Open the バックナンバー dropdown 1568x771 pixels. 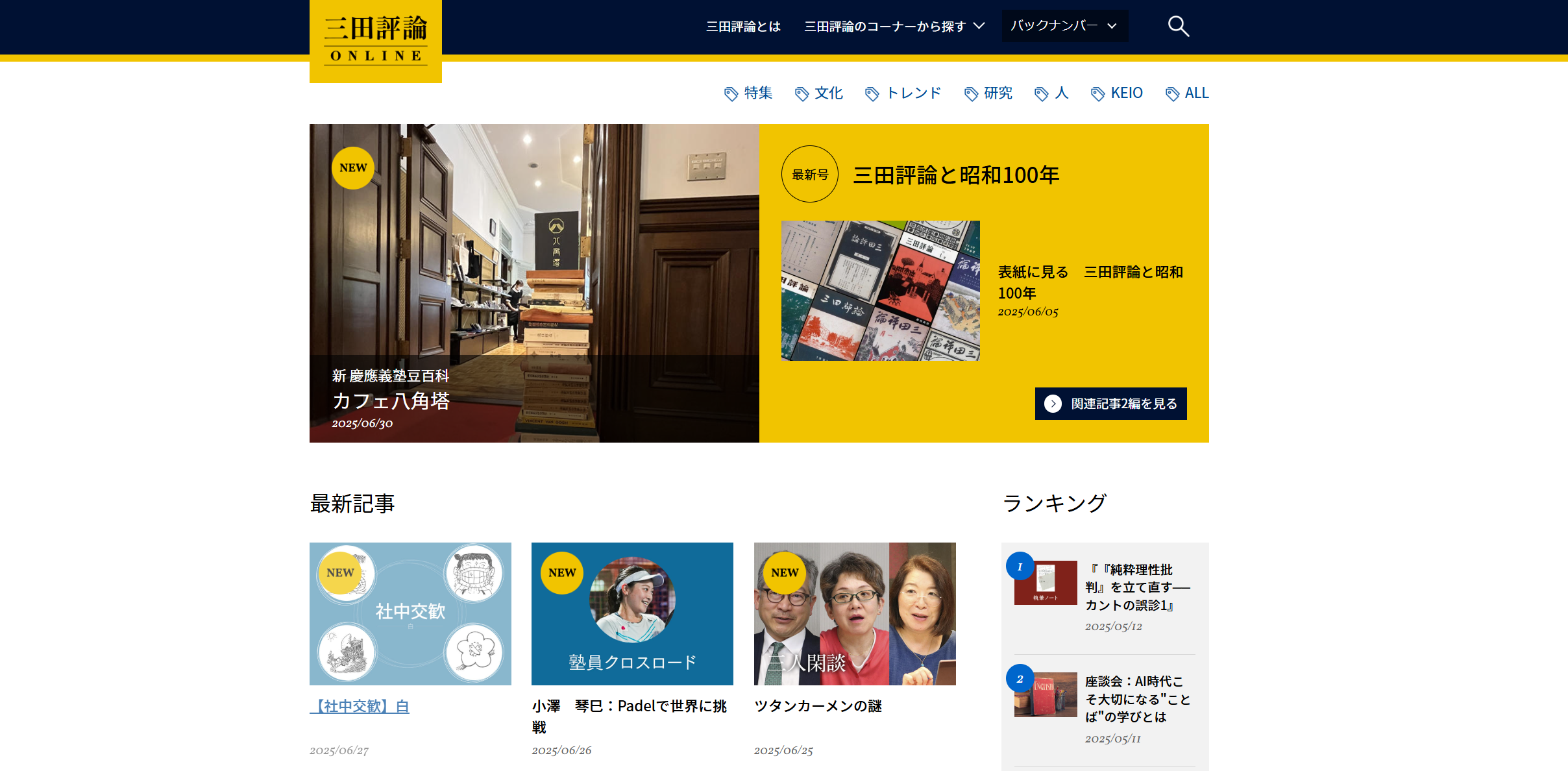[1064, 26]
